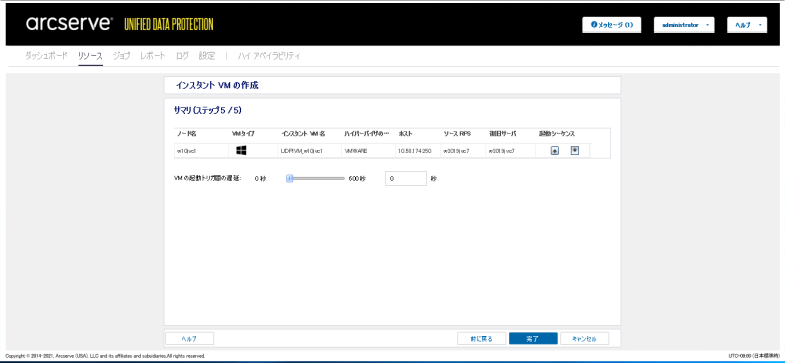The image size is (785, 363).
Task: Click instant VM name UDPIVM_w10jvc1 cell
Action: pyautogui.click(x=309, y=150)
